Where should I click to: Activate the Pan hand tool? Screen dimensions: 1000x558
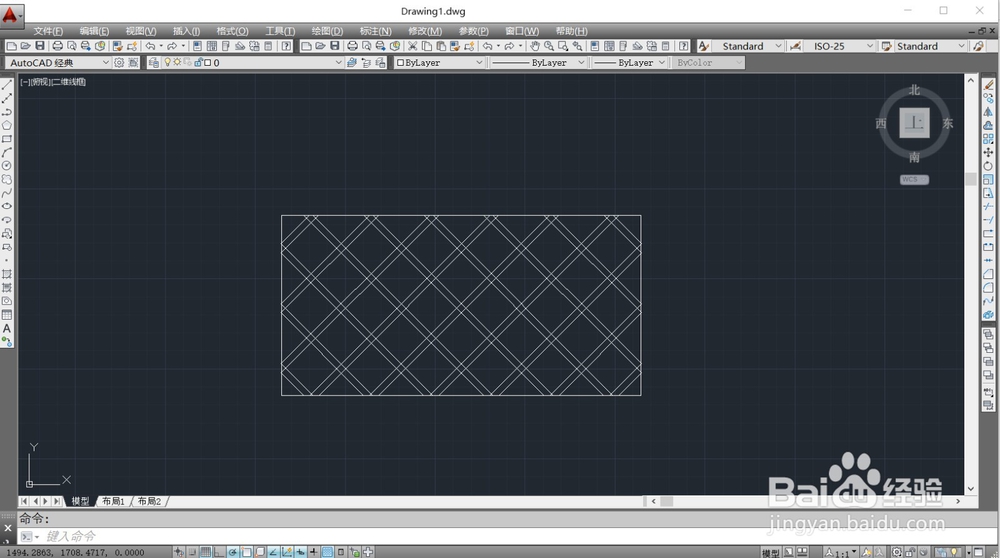tap(535, 46)
